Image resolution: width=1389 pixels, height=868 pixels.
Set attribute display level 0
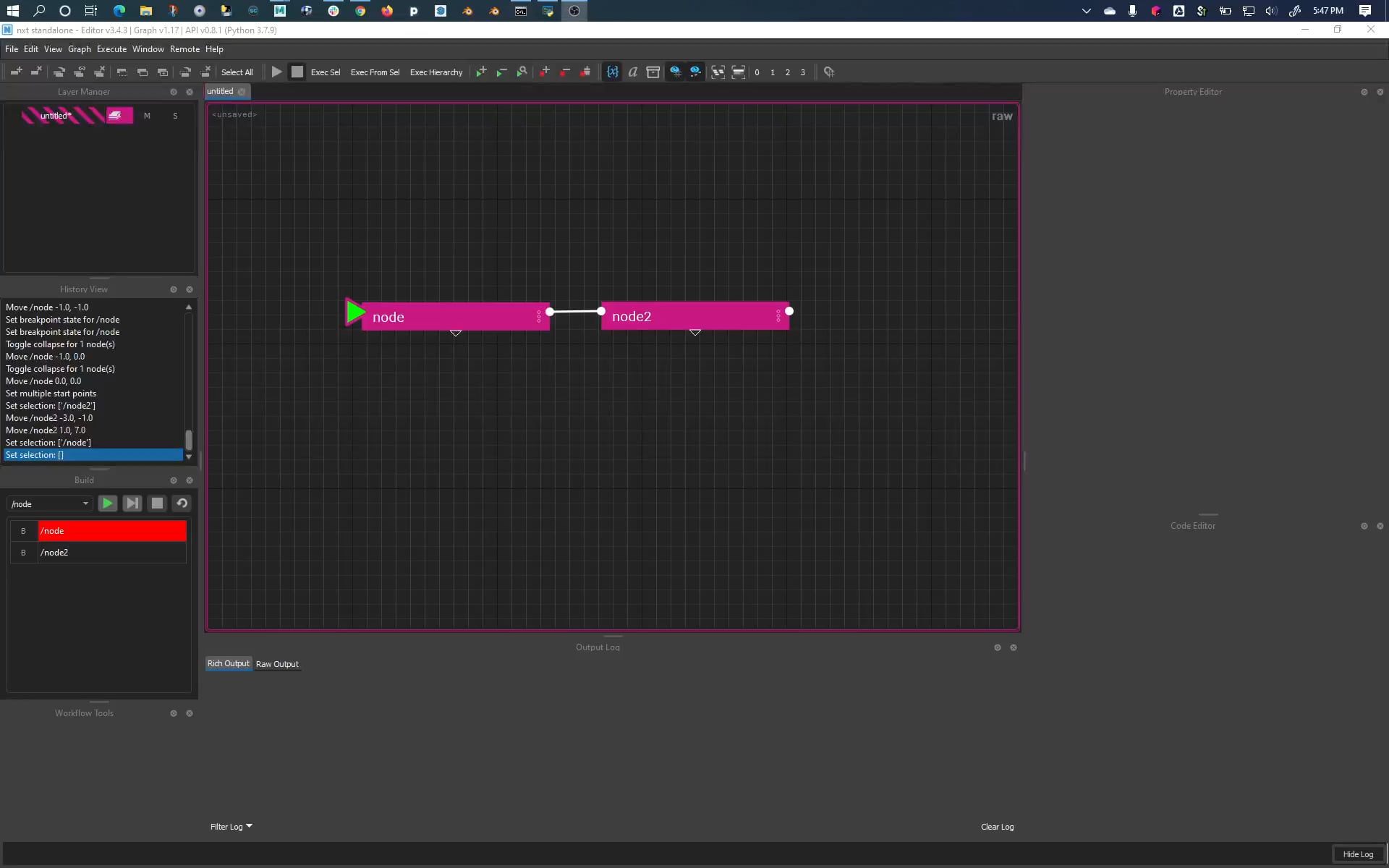coord(757,72)
